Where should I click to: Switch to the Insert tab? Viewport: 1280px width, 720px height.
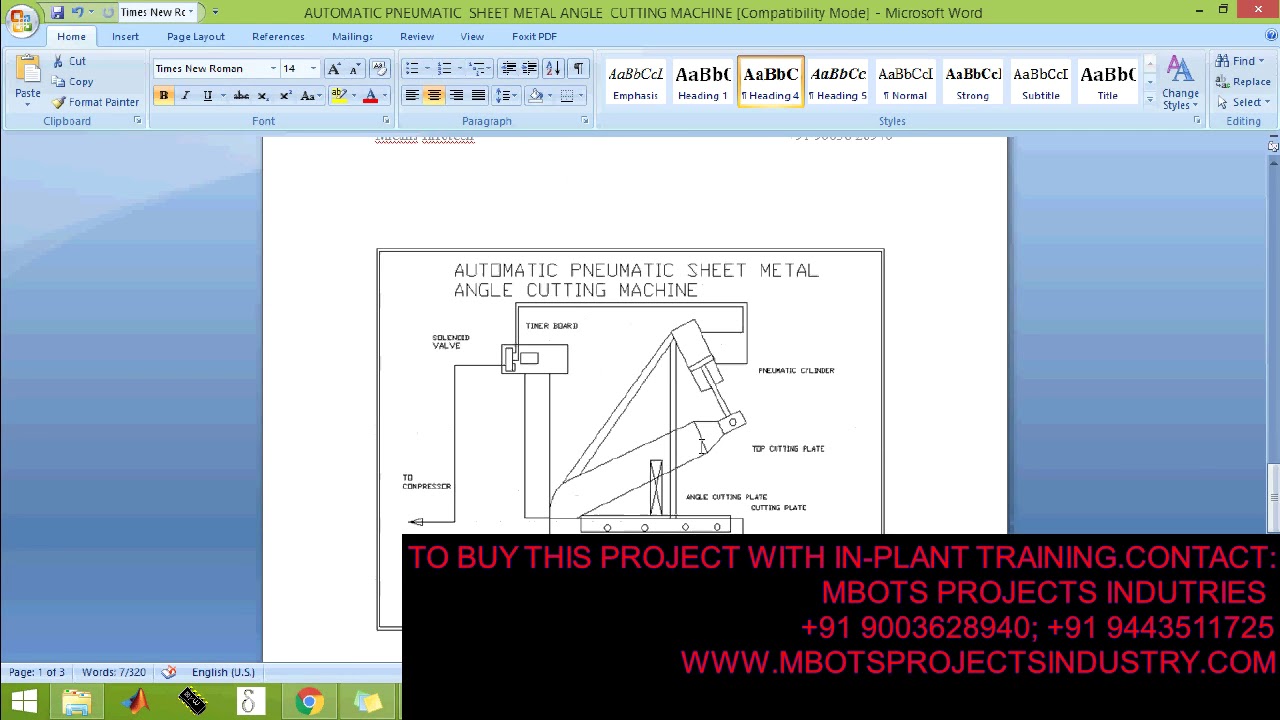pyautogui.click(x=125, y=37)
